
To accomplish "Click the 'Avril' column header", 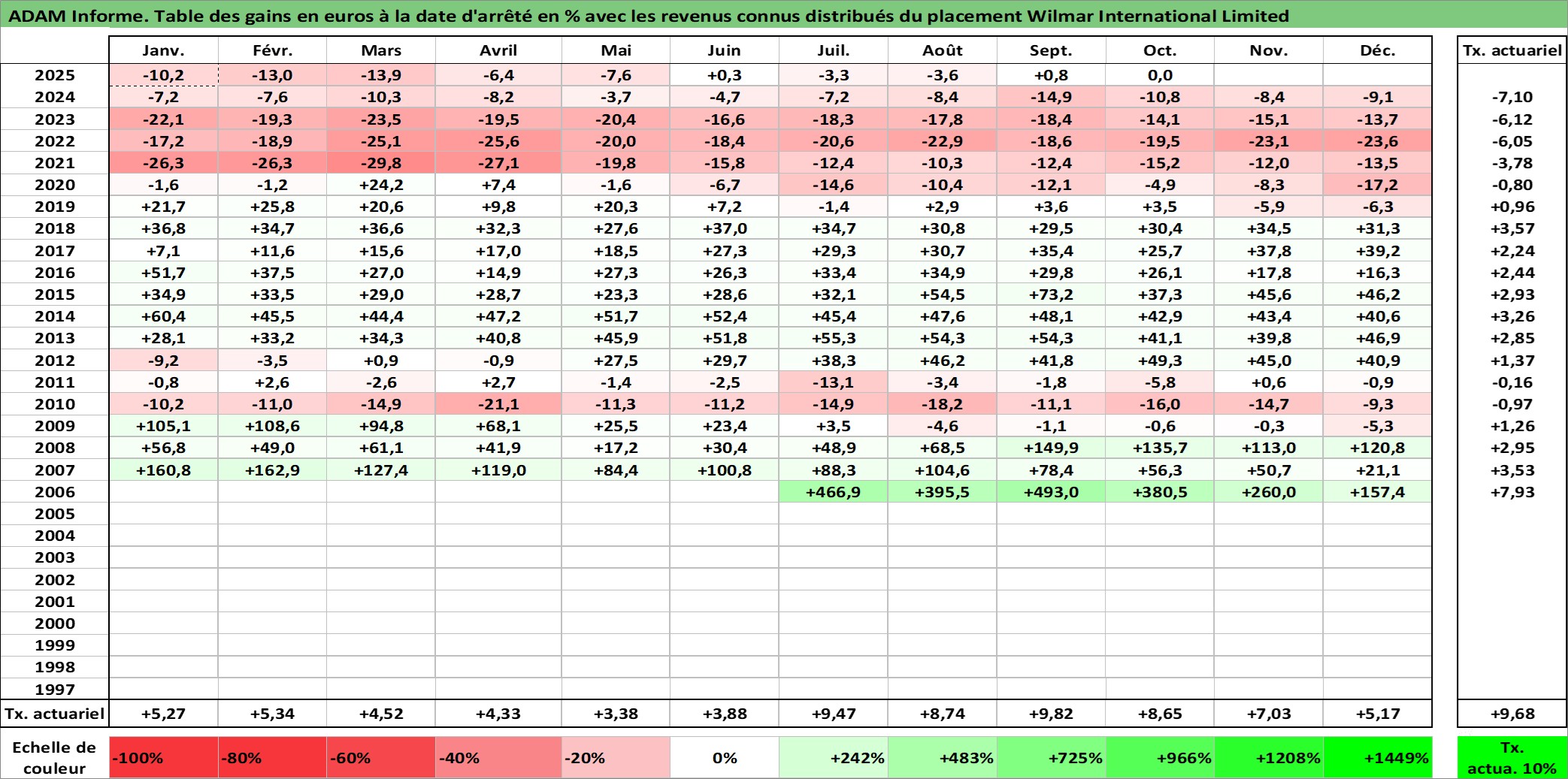I will (x=498, y=50).
